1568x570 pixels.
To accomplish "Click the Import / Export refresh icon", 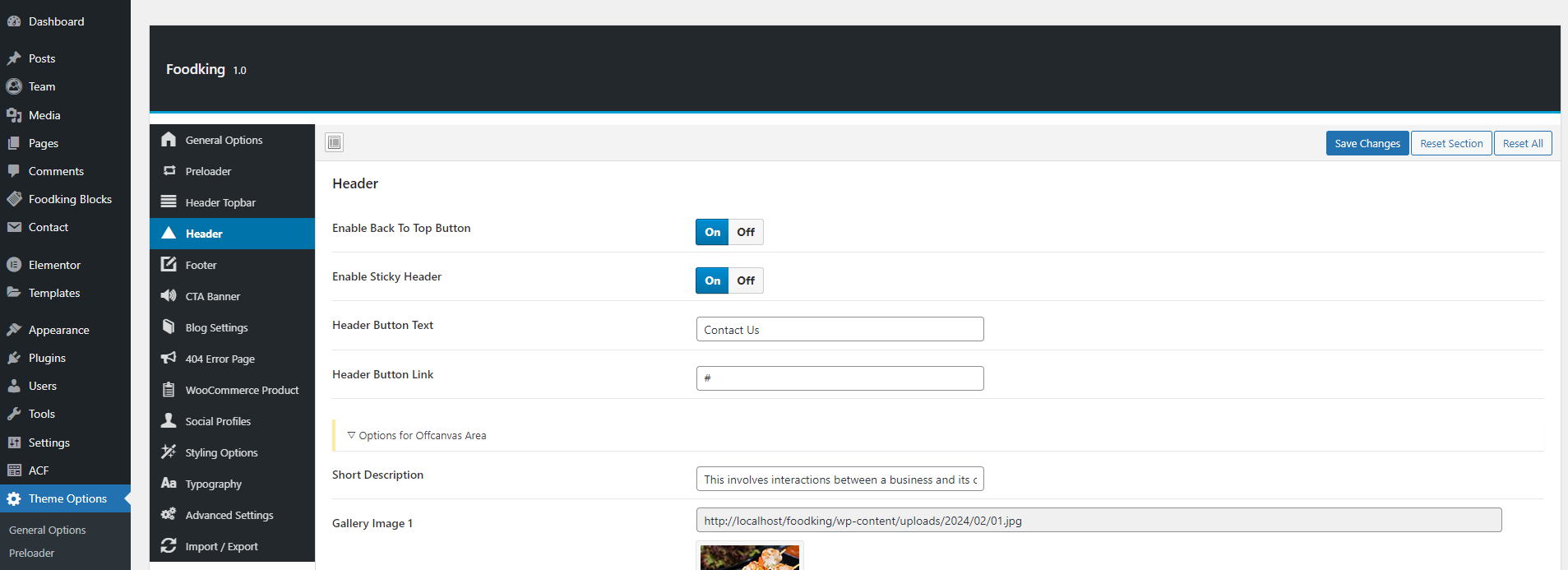I will (169, 546).
